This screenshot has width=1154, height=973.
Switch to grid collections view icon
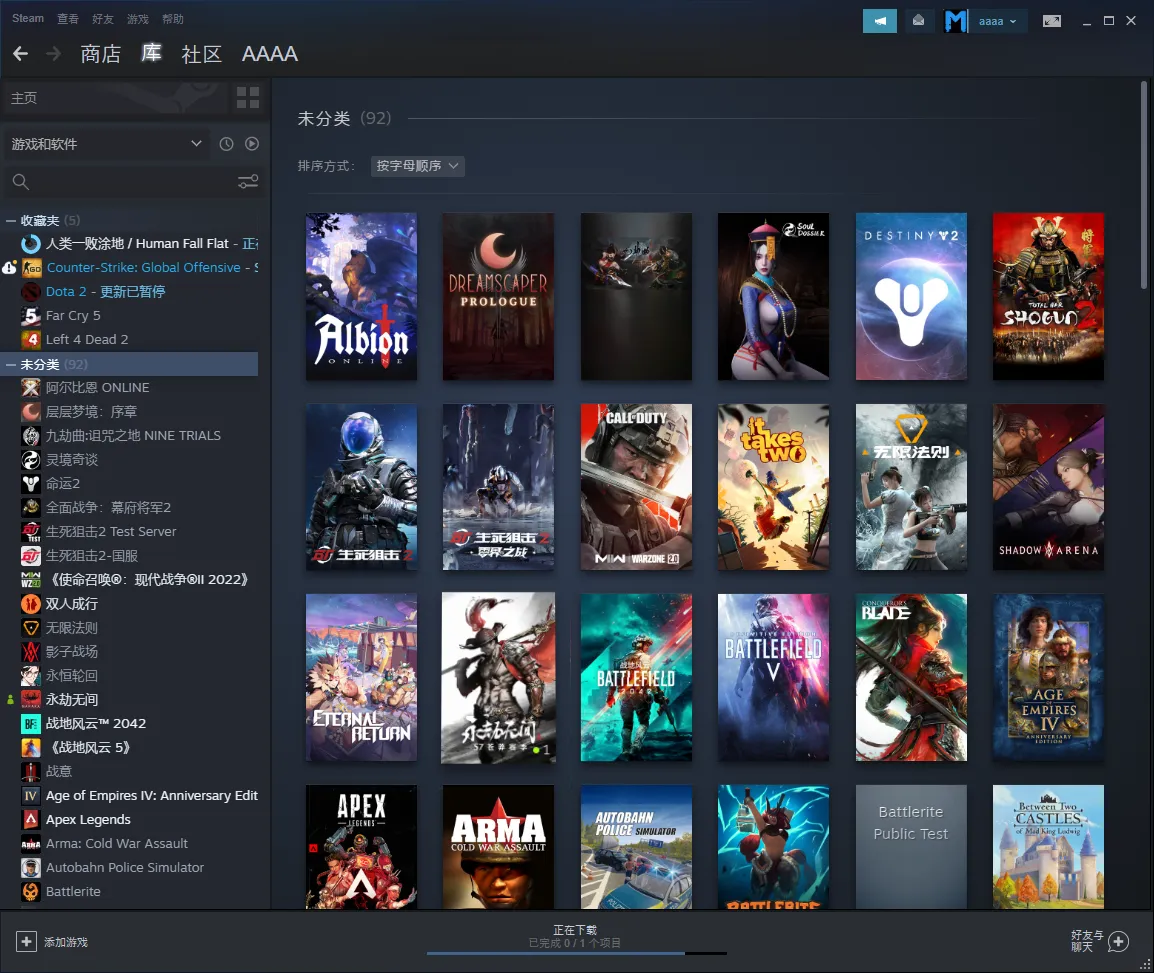[247, 98]
